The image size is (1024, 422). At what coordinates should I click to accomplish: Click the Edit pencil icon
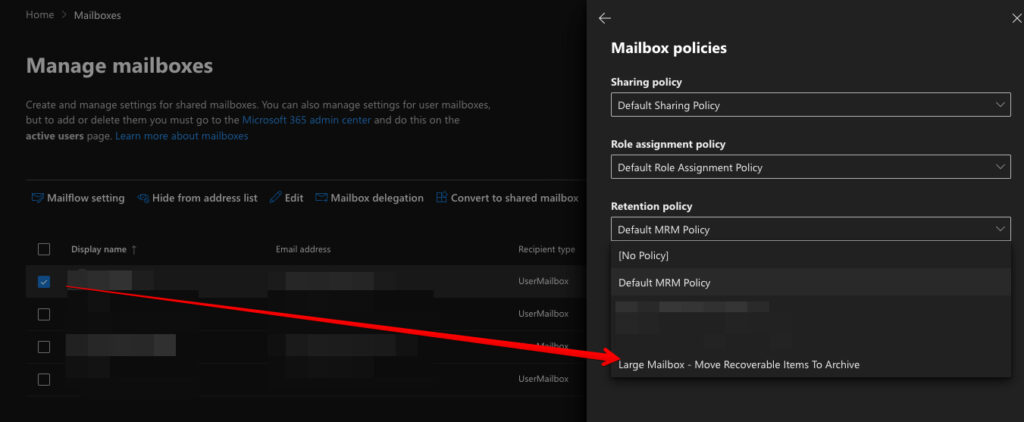276,198
